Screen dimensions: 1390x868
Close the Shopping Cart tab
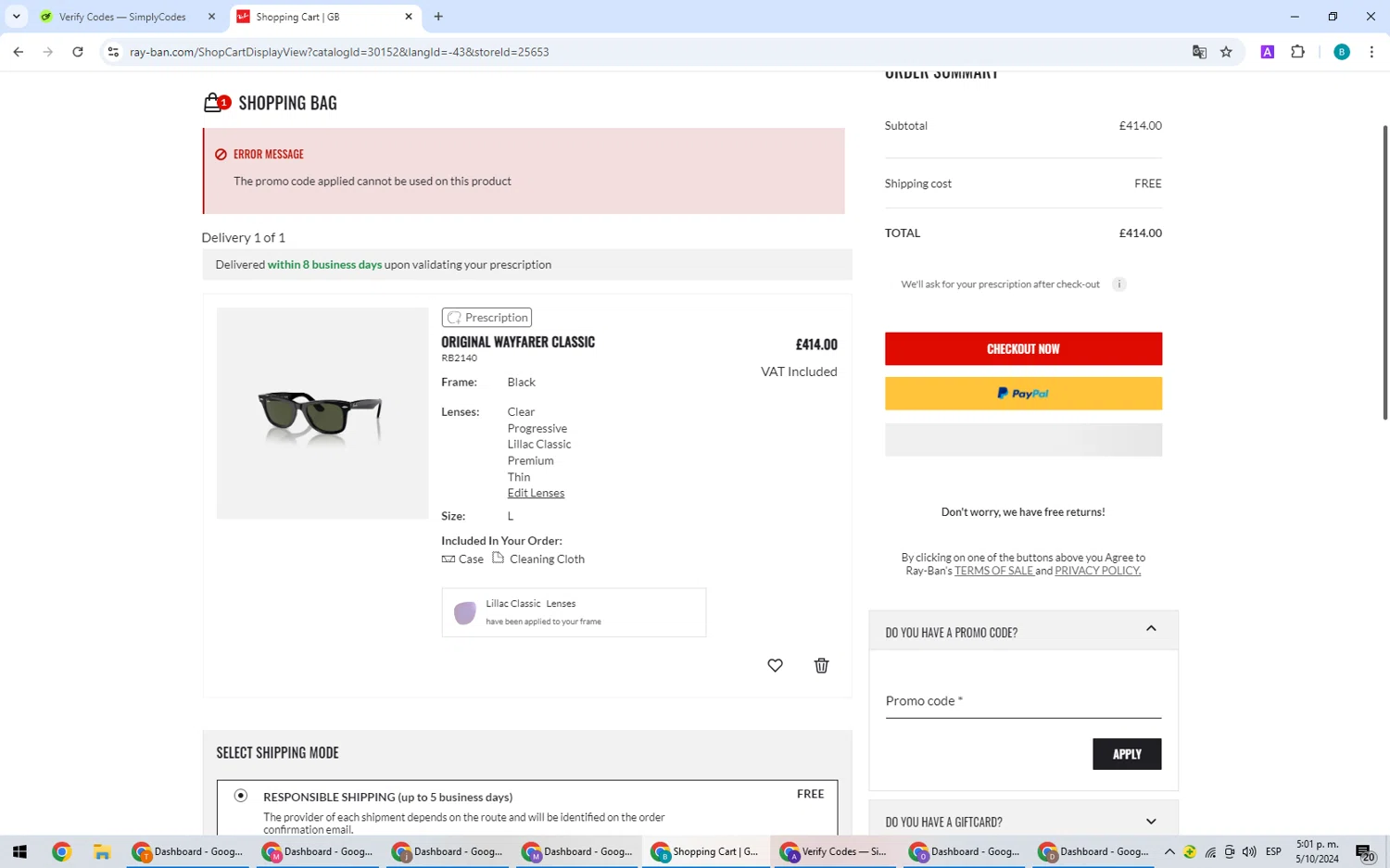[x=409, y=17]
